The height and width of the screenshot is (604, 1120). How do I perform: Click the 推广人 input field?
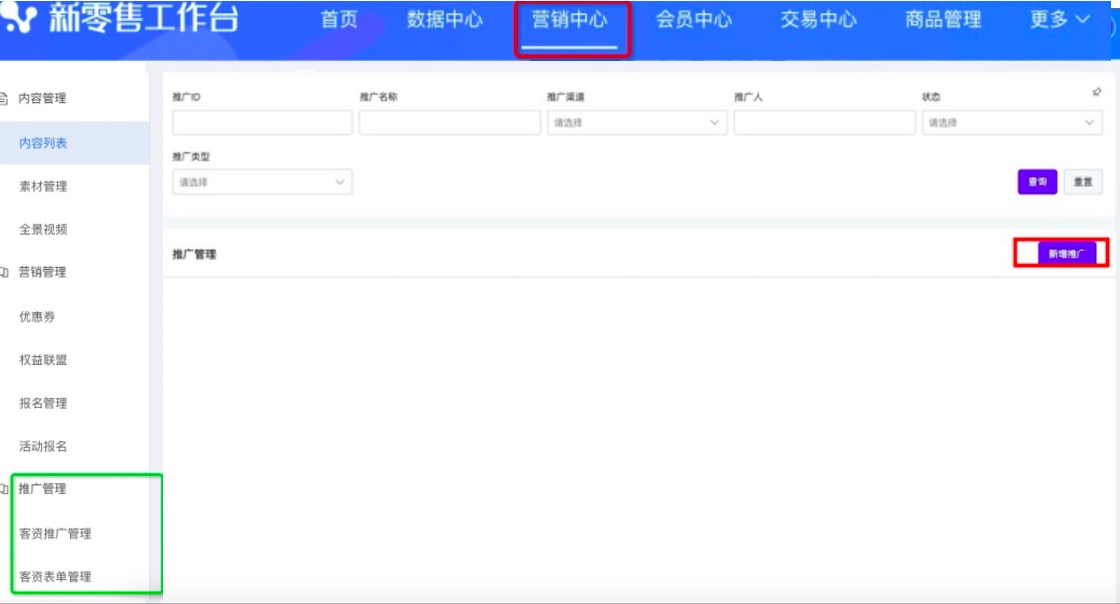824,123
